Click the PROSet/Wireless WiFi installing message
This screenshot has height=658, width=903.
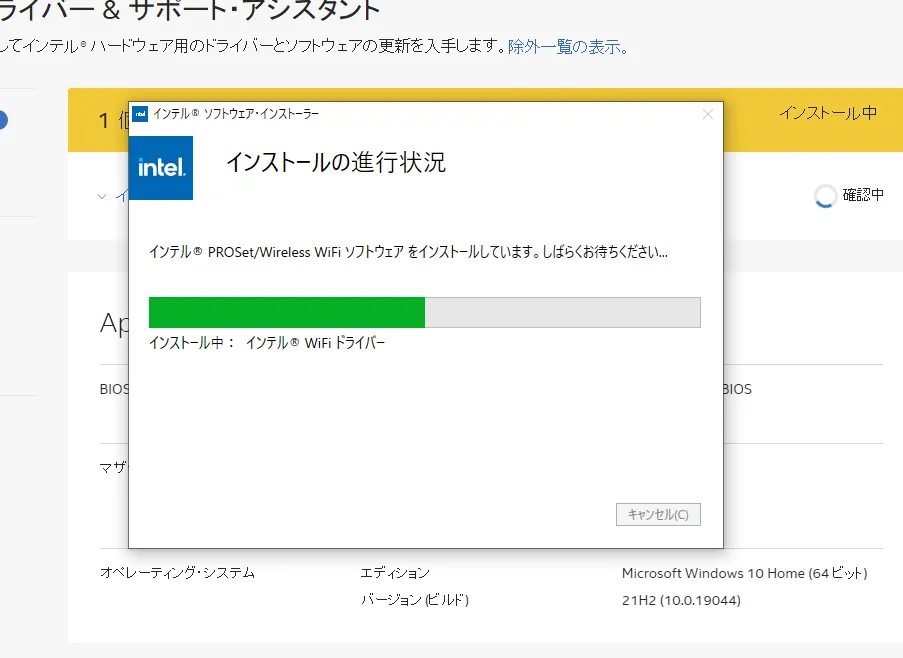click(x=408, y=252)
